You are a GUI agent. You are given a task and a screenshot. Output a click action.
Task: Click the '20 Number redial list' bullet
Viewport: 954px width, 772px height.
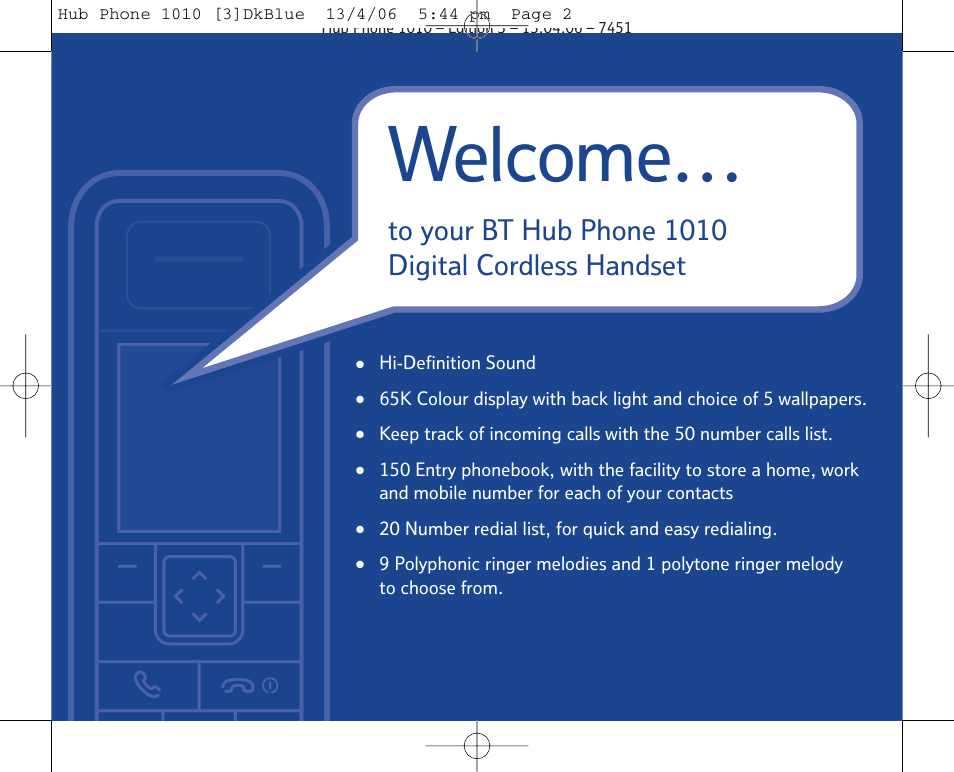[x=578, y=529]
